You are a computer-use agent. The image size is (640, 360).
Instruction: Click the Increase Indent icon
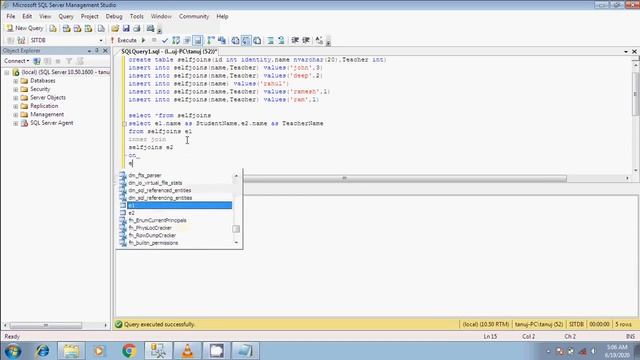coord(306,40)
